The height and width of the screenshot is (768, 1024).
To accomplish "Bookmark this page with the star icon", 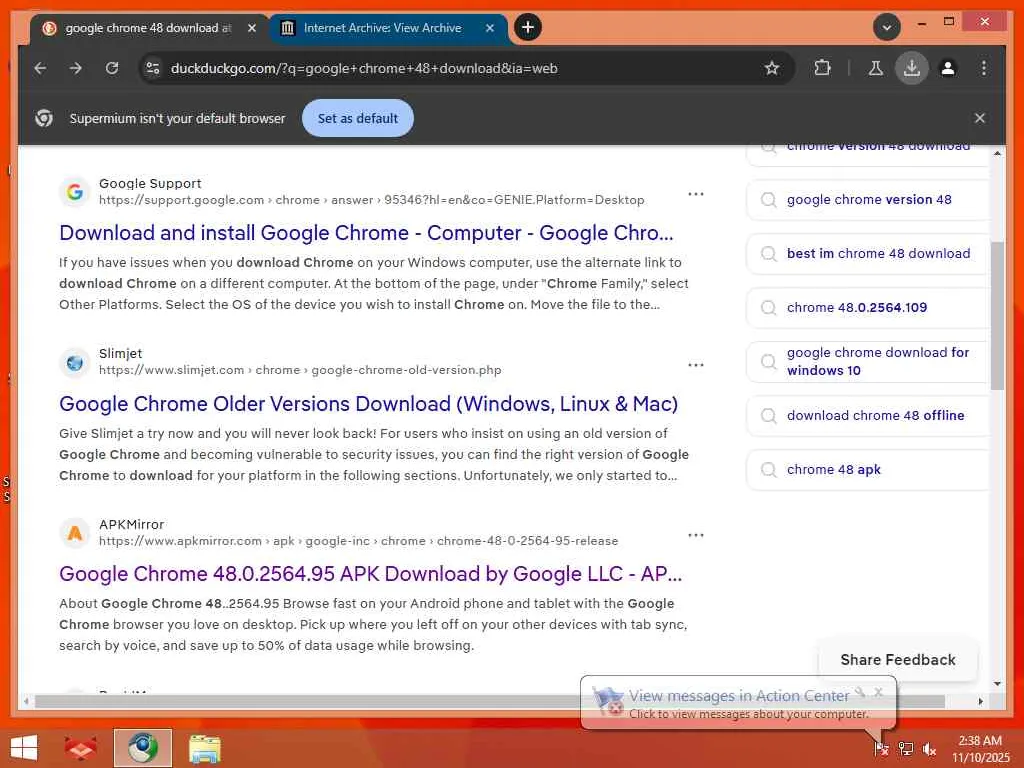I will click(x=772, y=68).
